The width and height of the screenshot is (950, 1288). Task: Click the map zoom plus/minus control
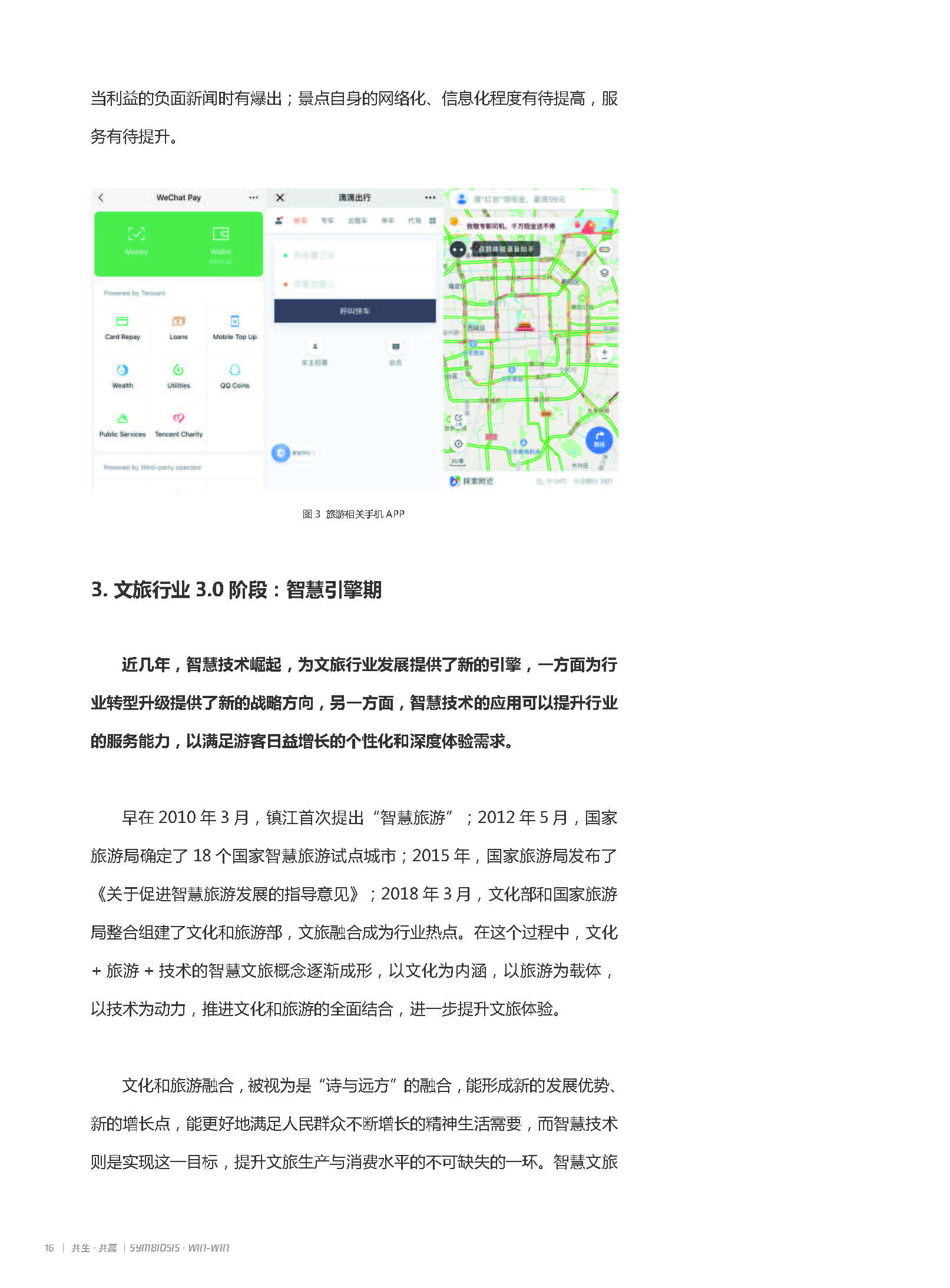pos(604,354)
